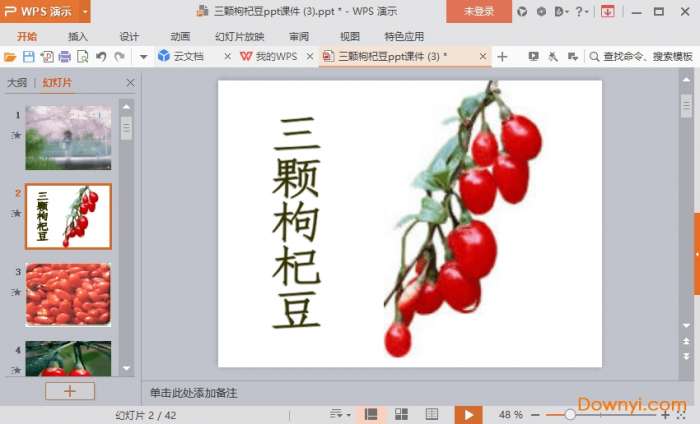The image size is (700, 424).
Task: Switch to slide sorter view icon
Action: [401, 415]
